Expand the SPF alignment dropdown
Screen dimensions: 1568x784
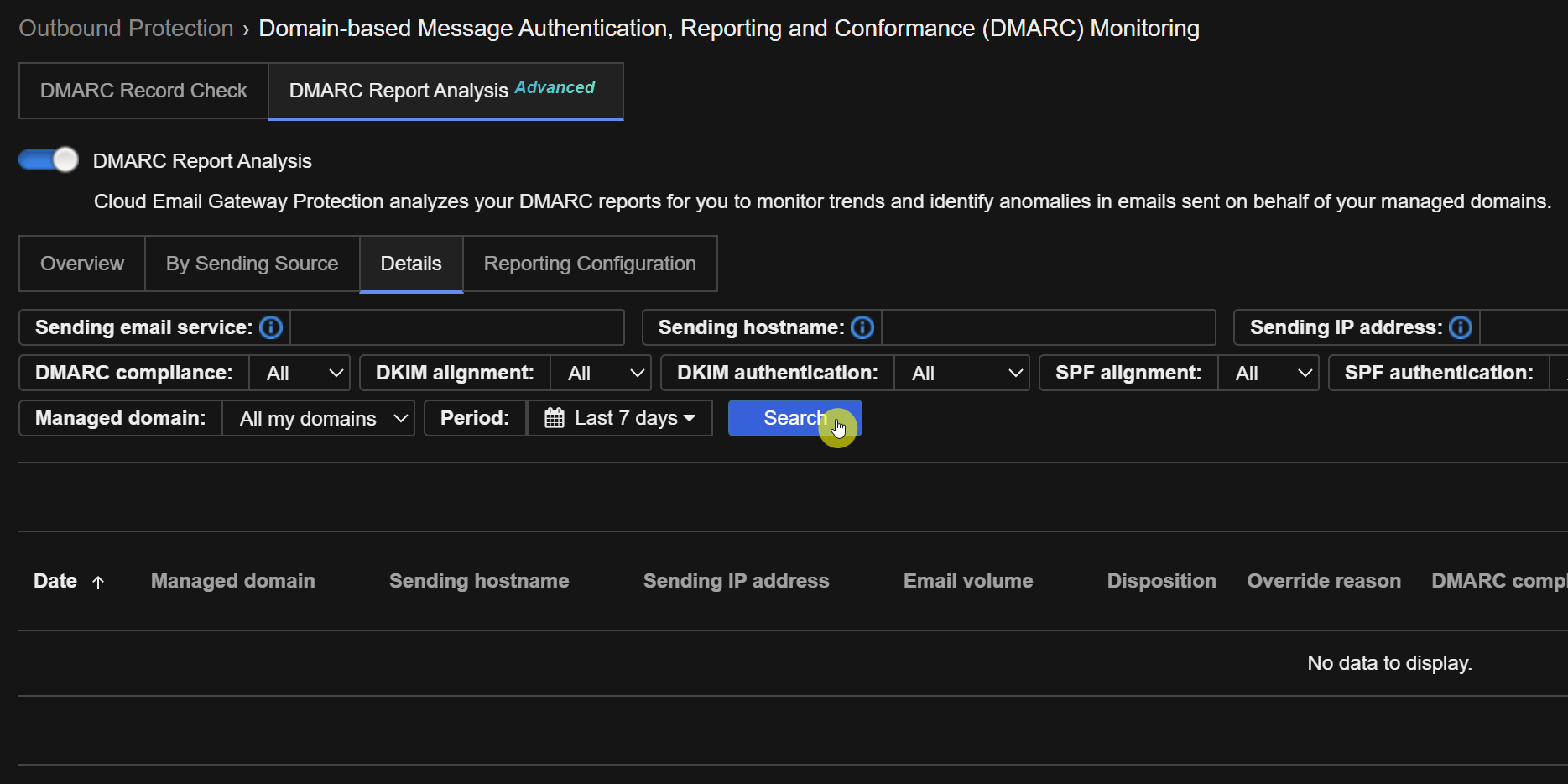point(1268,374)
